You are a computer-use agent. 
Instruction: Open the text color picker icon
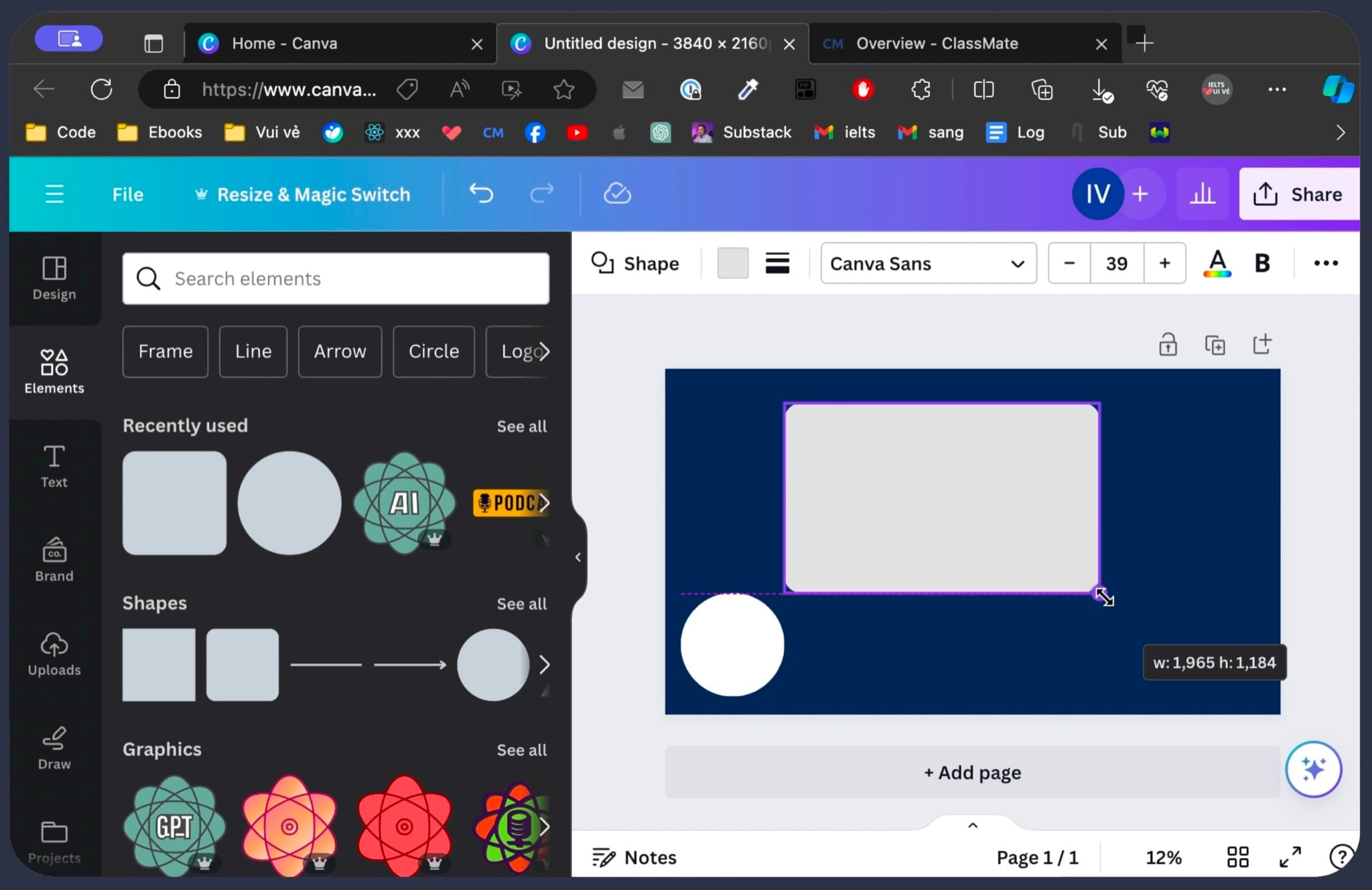pos(1217,263)
